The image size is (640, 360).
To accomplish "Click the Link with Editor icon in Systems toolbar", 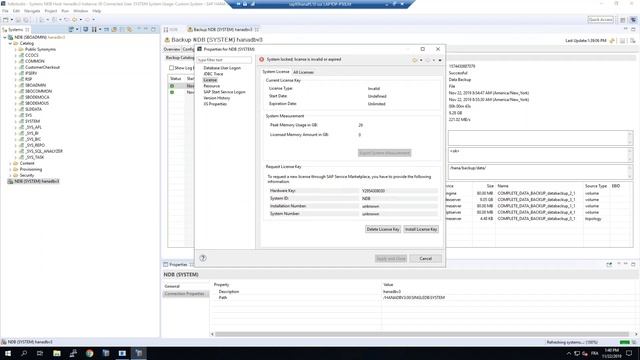I will coord(130,29).
